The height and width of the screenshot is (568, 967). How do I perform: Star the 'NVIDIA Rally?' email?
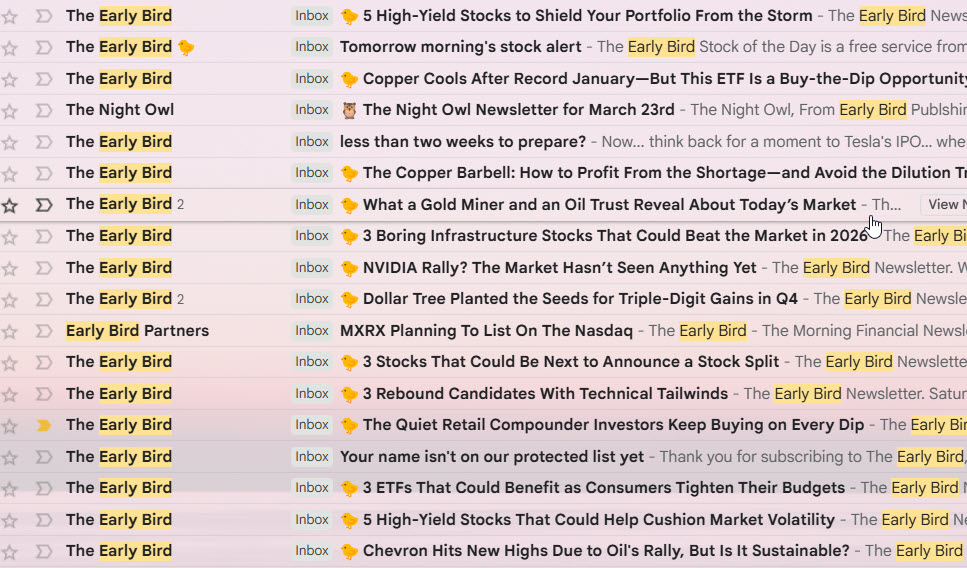10,268
